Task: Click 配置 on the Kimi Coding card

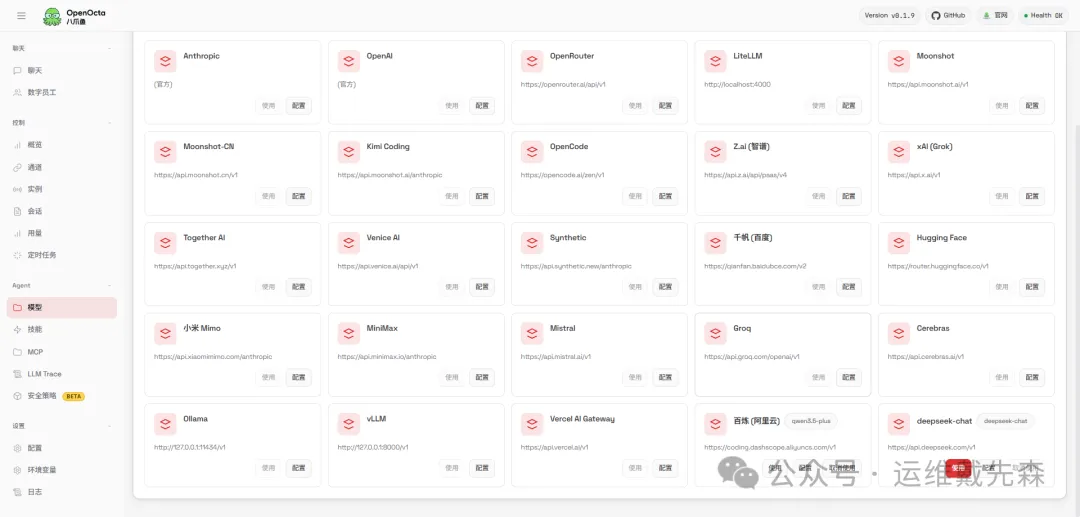Action: click(x=481, y=196)
